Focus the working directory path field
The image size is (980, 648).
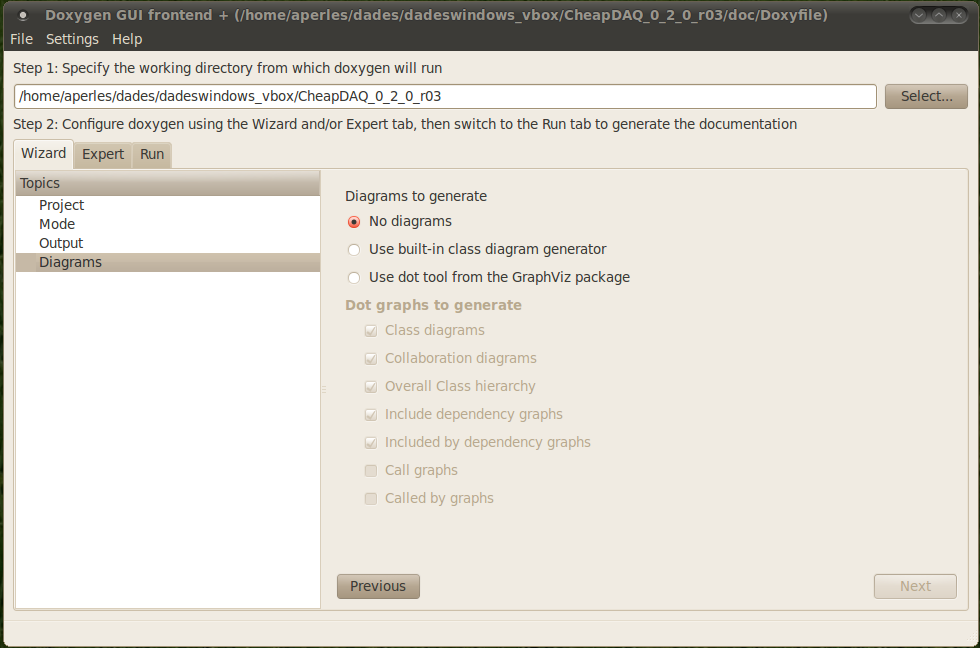[x=445, y=96]
